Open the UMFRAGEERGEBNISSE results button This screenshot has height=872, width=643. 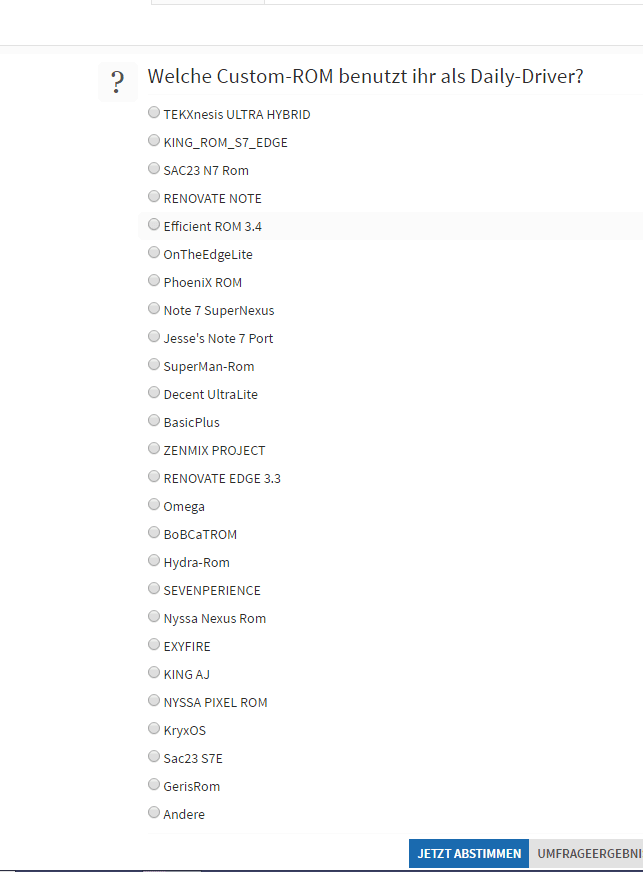point(586,854)
